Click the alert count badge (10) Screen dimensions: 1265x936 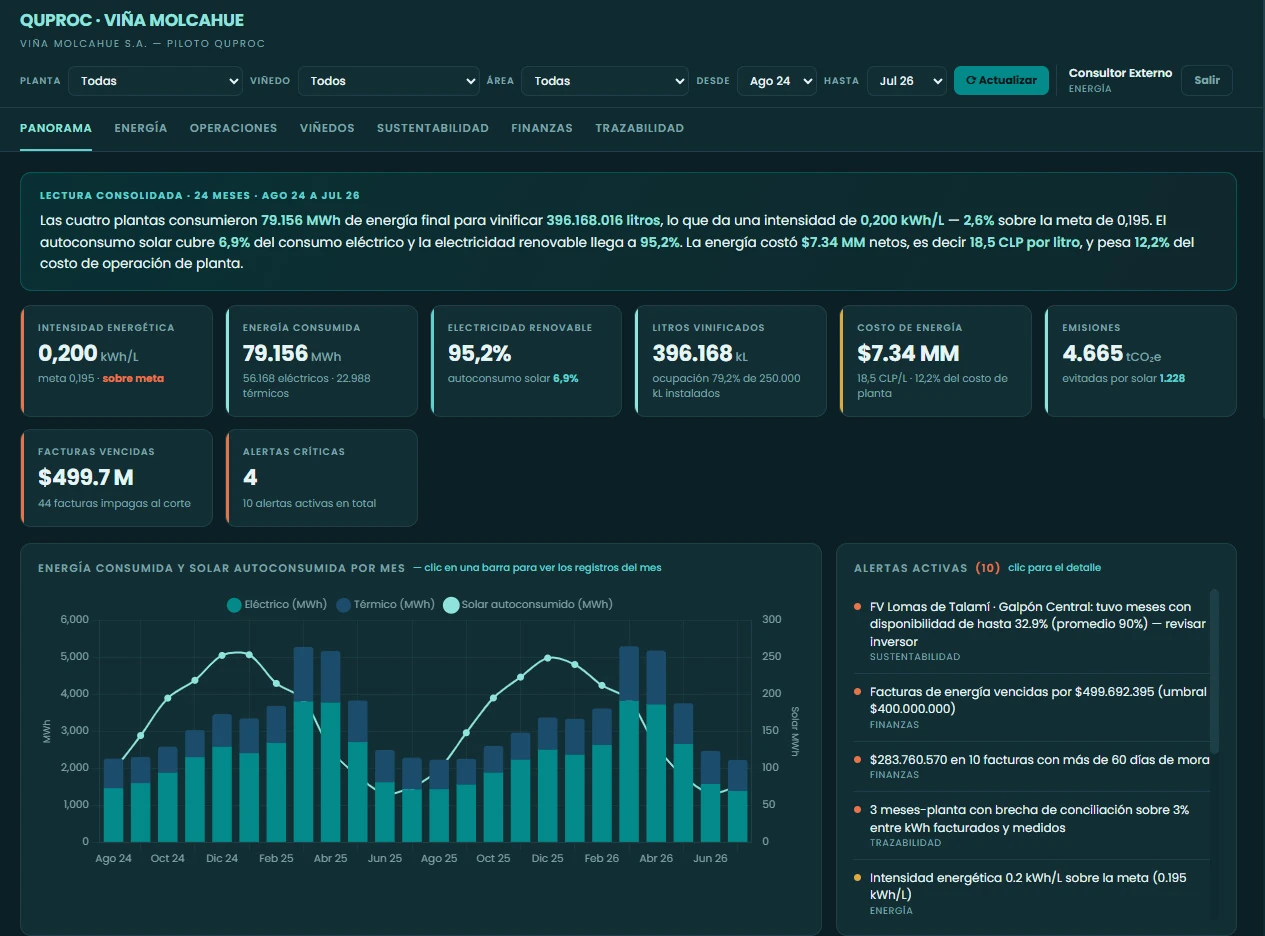click(988, 567)
